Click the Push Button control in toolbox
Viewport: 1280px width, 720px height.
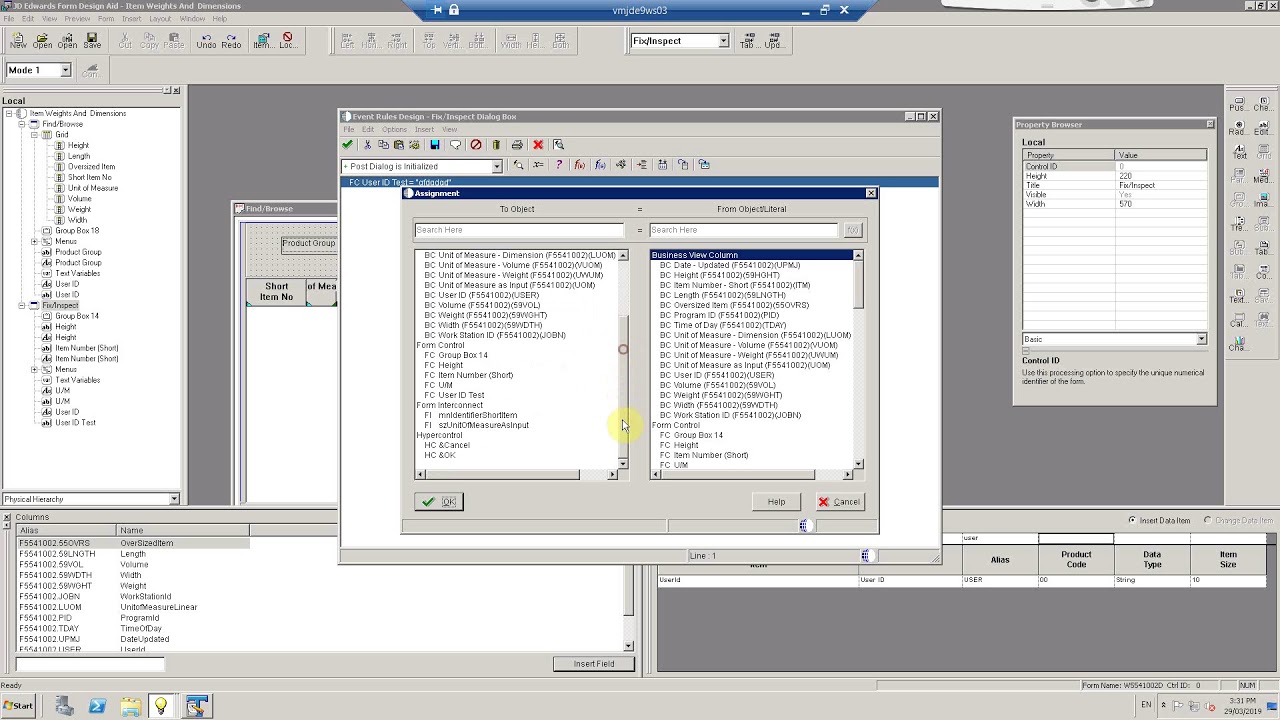click(x=1239, y=105)
